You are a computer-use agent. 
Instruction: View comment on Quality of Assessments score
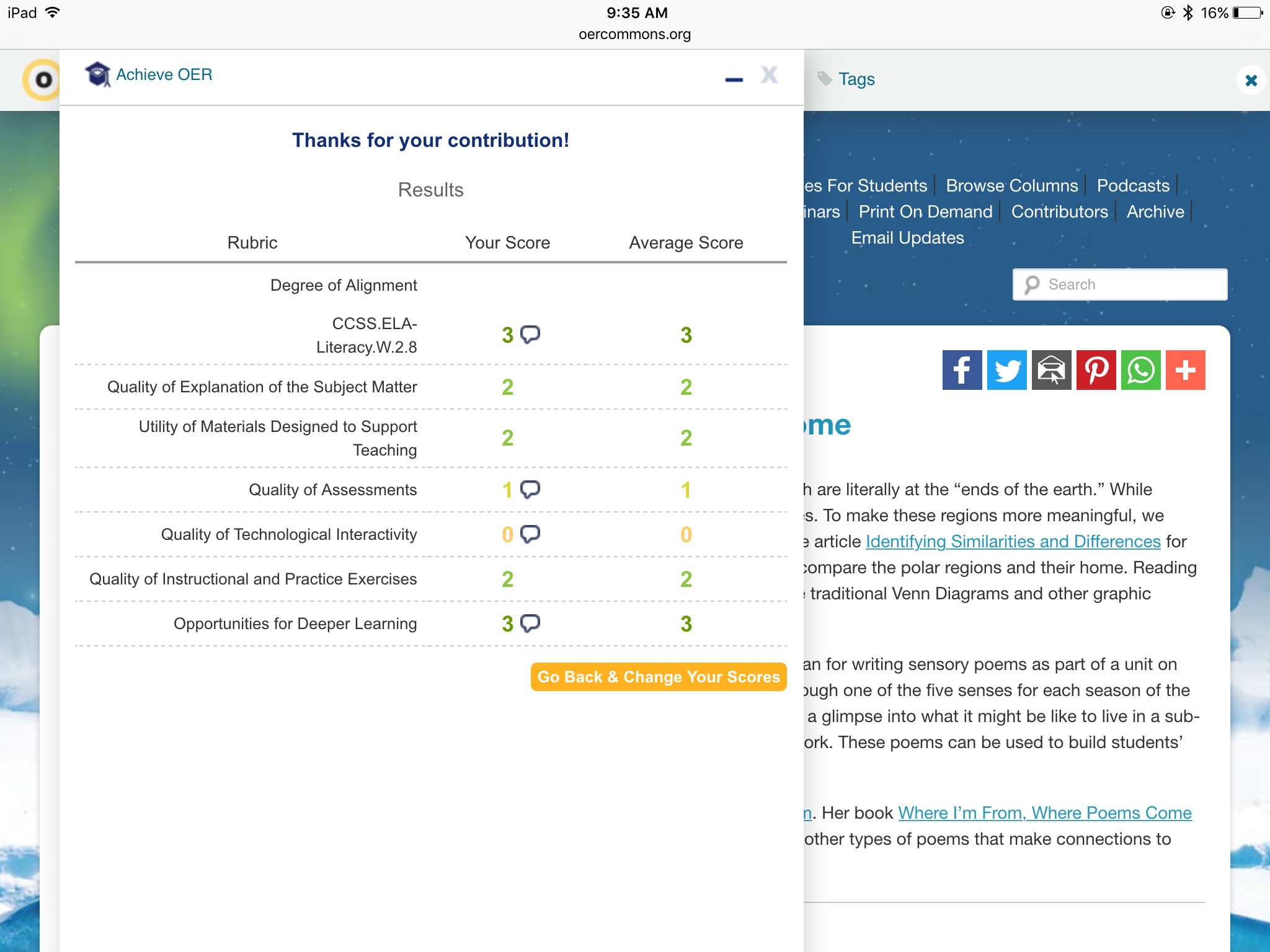530,490
